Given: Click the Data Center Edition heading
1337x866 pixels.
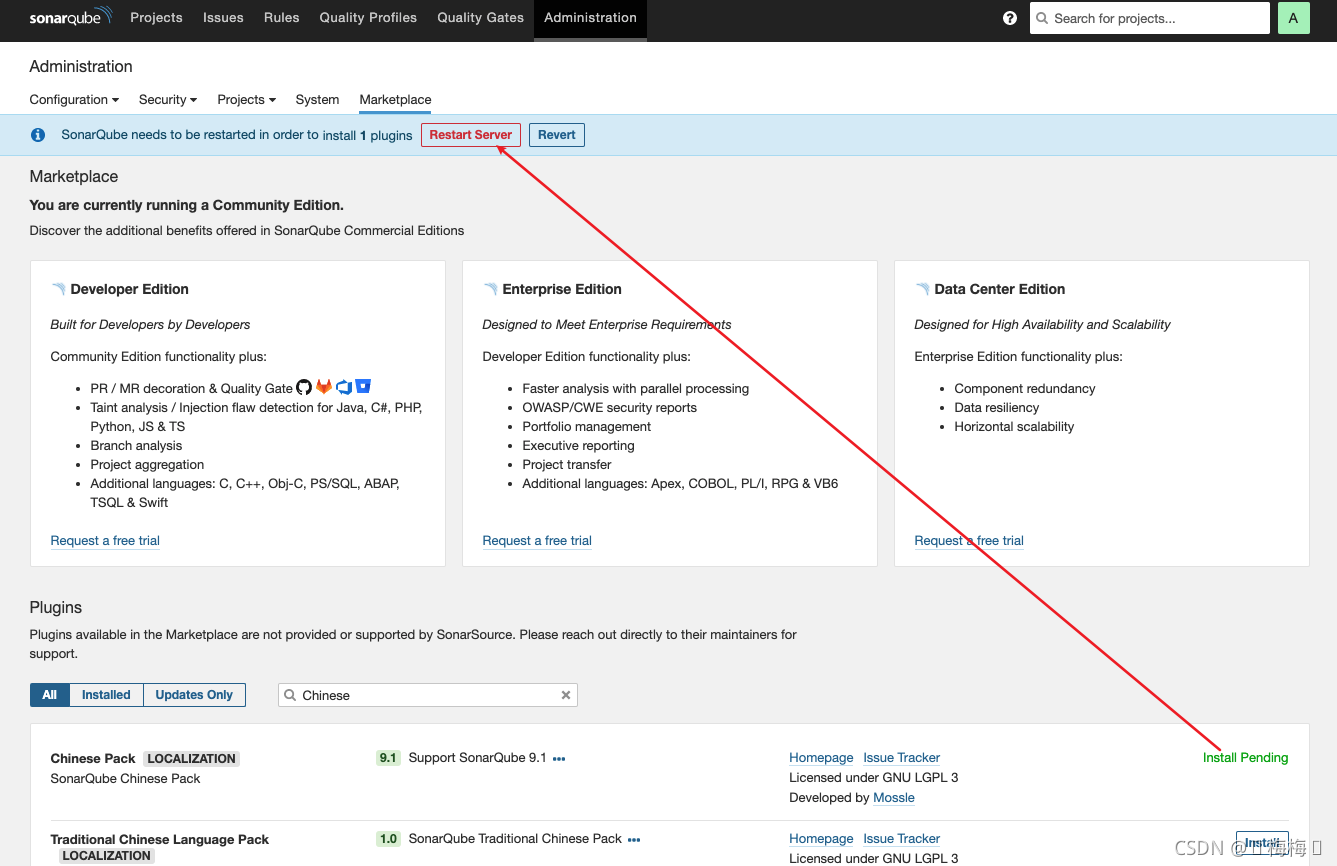Looking at the screenshot, I should [1000, 289].
